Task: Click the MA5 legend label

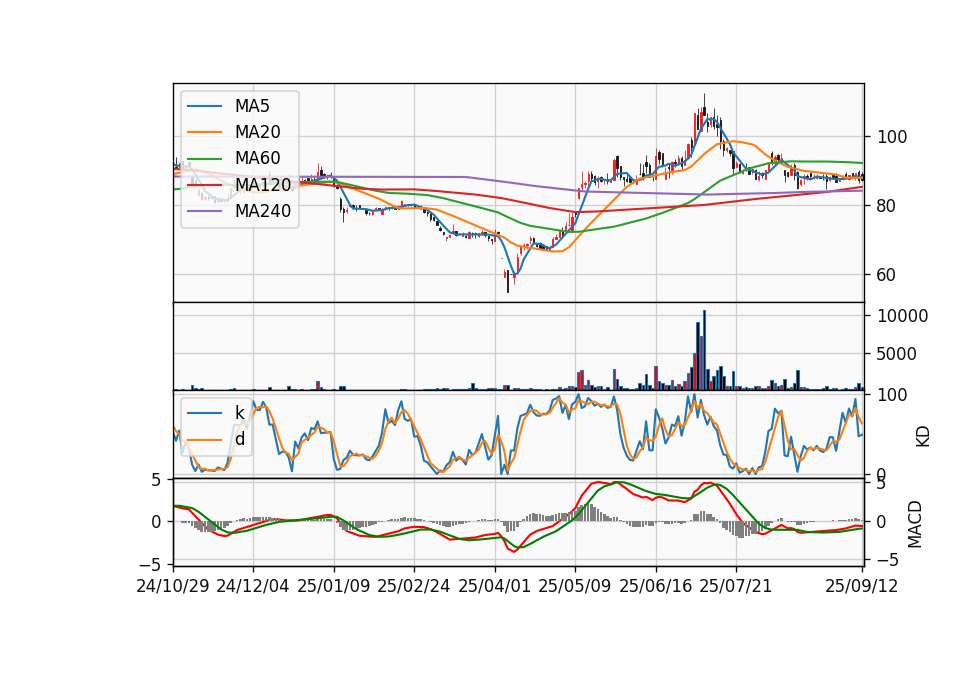Action: (x=252, y=106)
